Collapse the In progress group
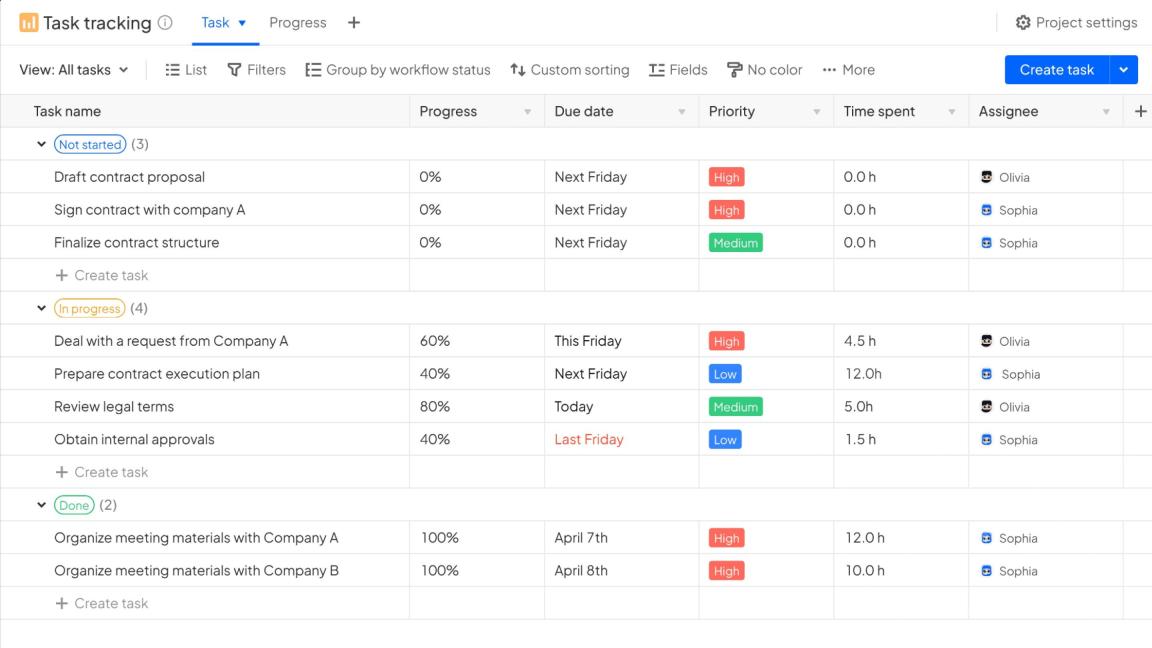 pos(41,309)
